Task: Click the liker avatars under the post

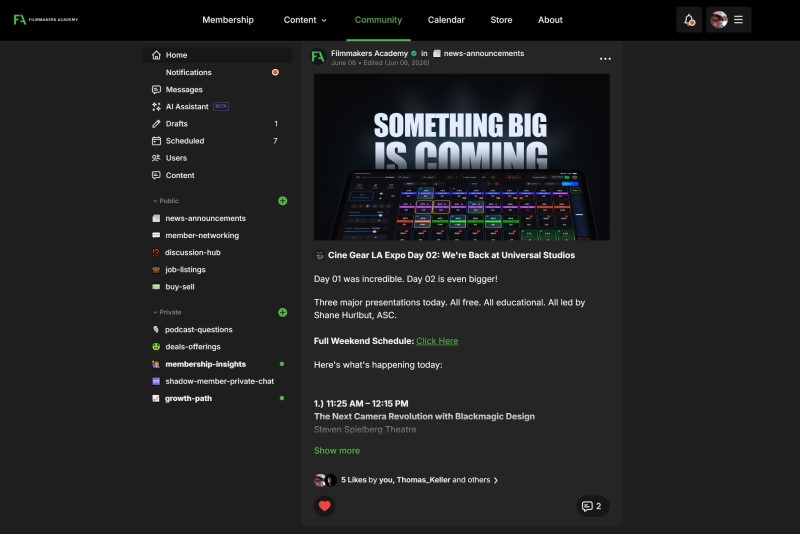Action: click(325, 480)
